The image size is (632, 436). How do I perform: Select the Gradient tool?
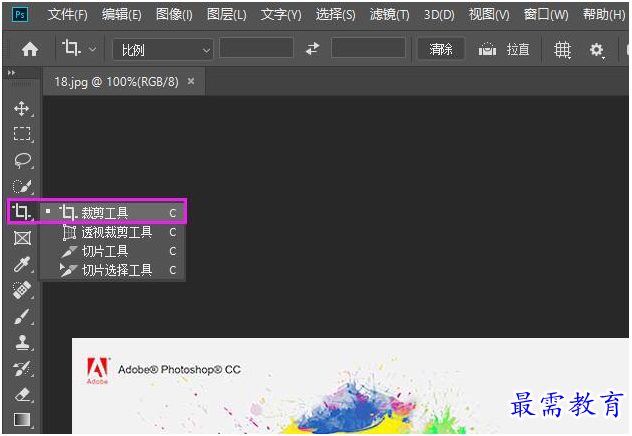click(22, 419)
